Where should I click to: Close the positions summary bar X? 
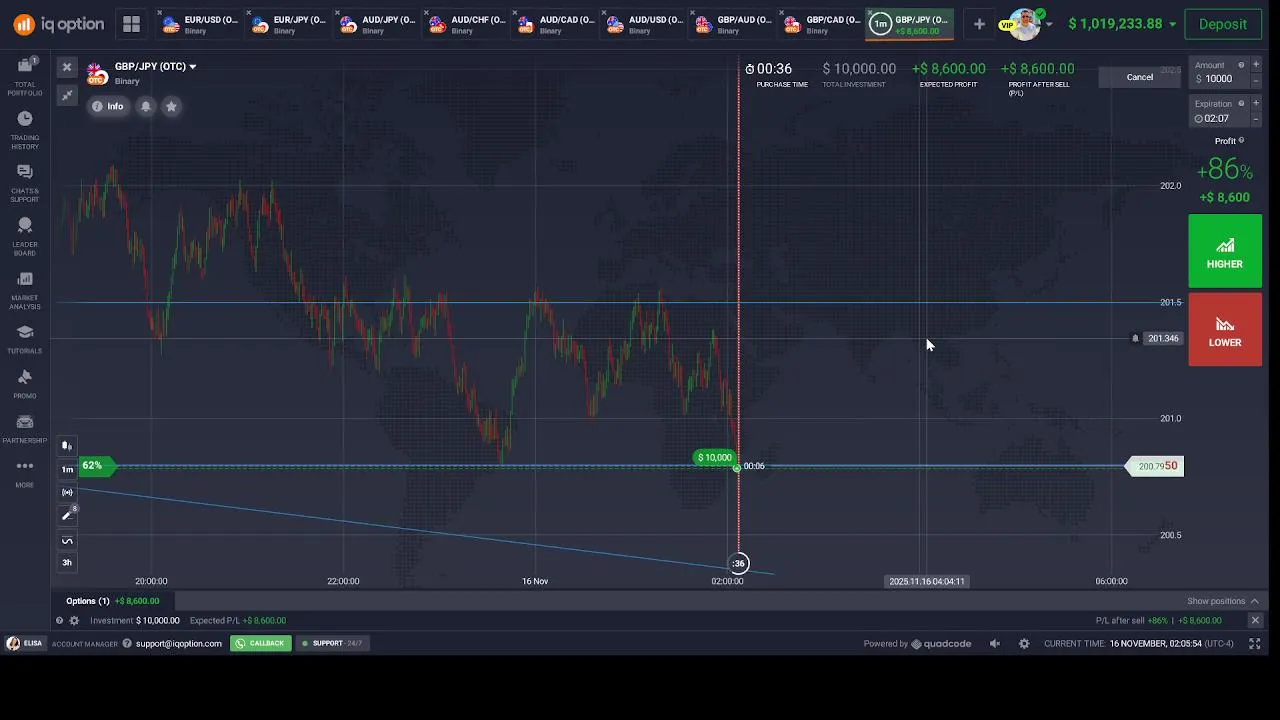point(1255,621)
